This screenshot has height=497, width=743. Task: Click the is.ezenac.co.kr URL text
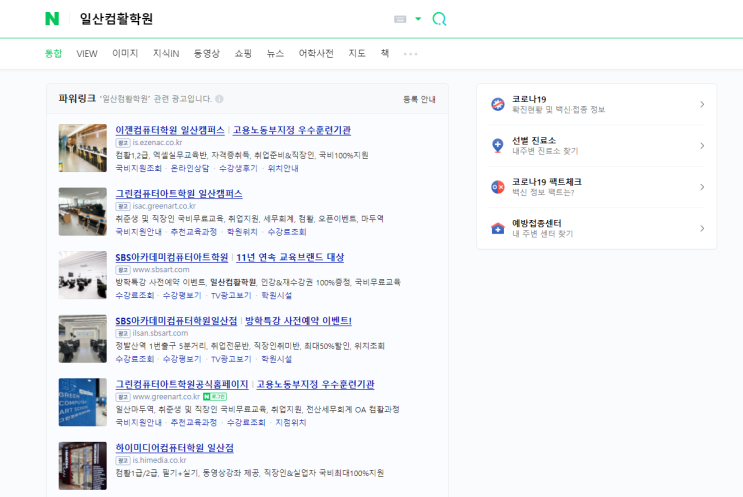click(157, 142)
